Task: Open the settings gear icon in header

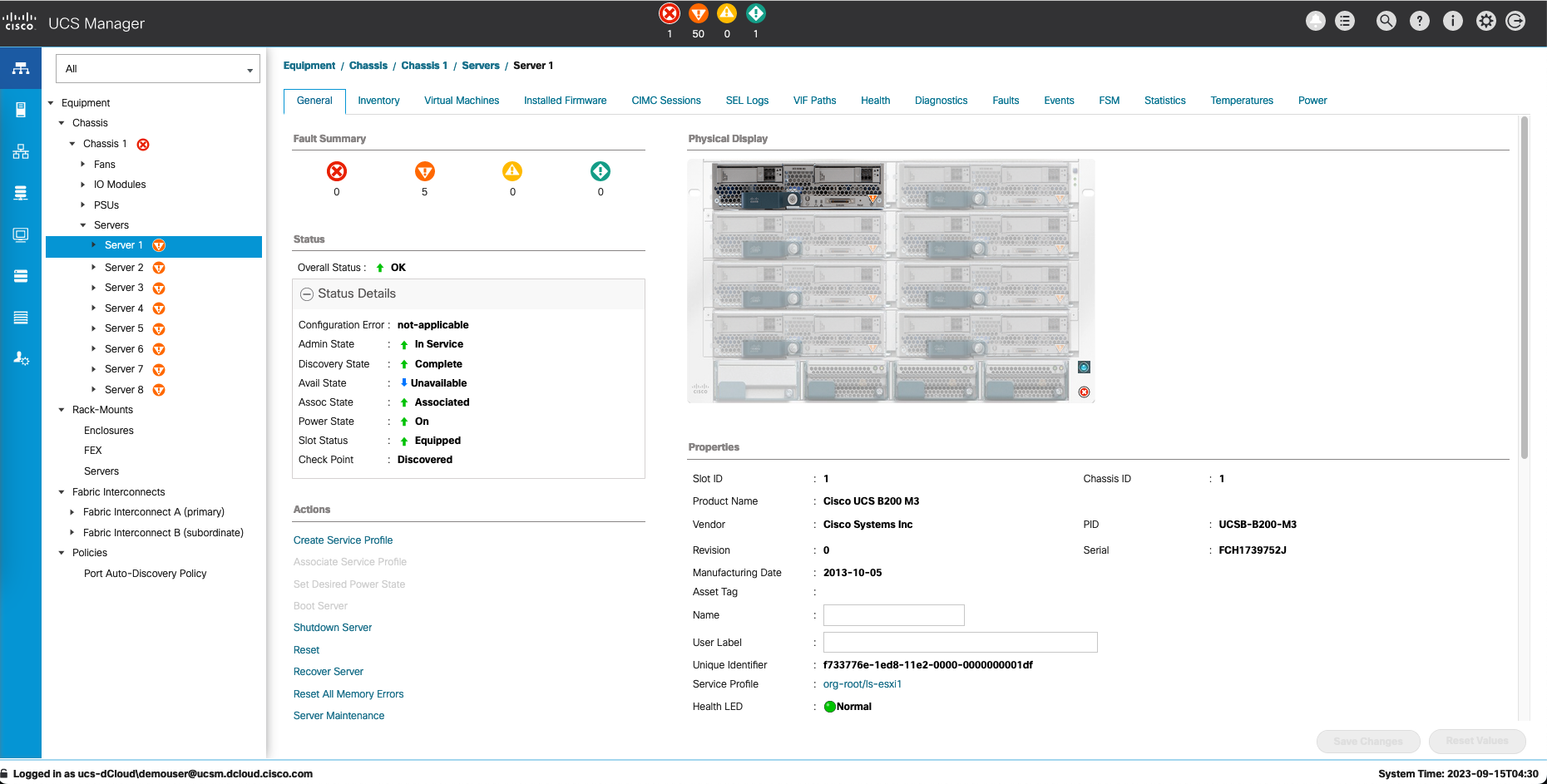Action: pos(1485,22)
